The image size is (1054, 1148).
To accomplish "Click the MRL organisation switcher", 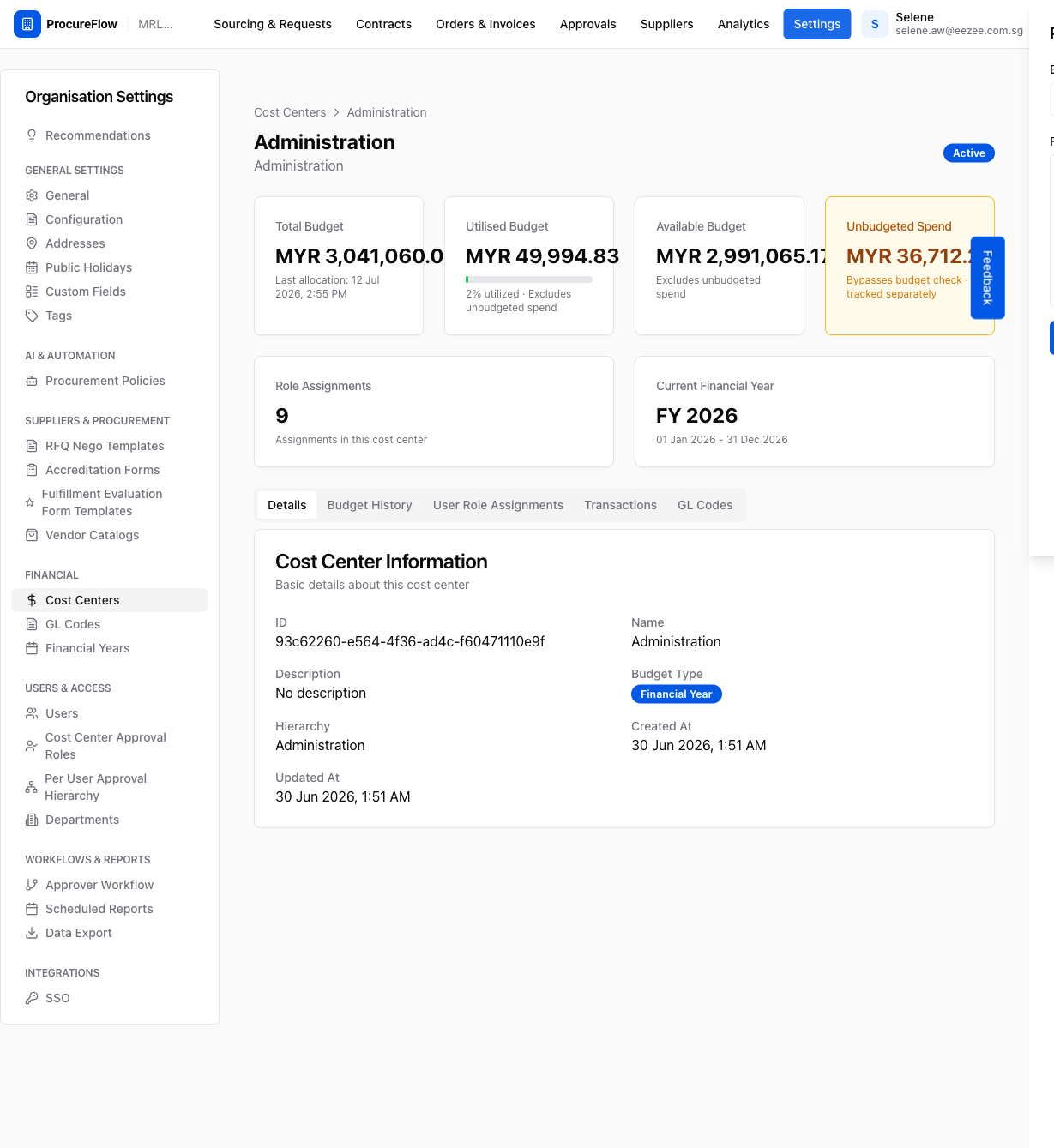I will click(x=155, y=24).
